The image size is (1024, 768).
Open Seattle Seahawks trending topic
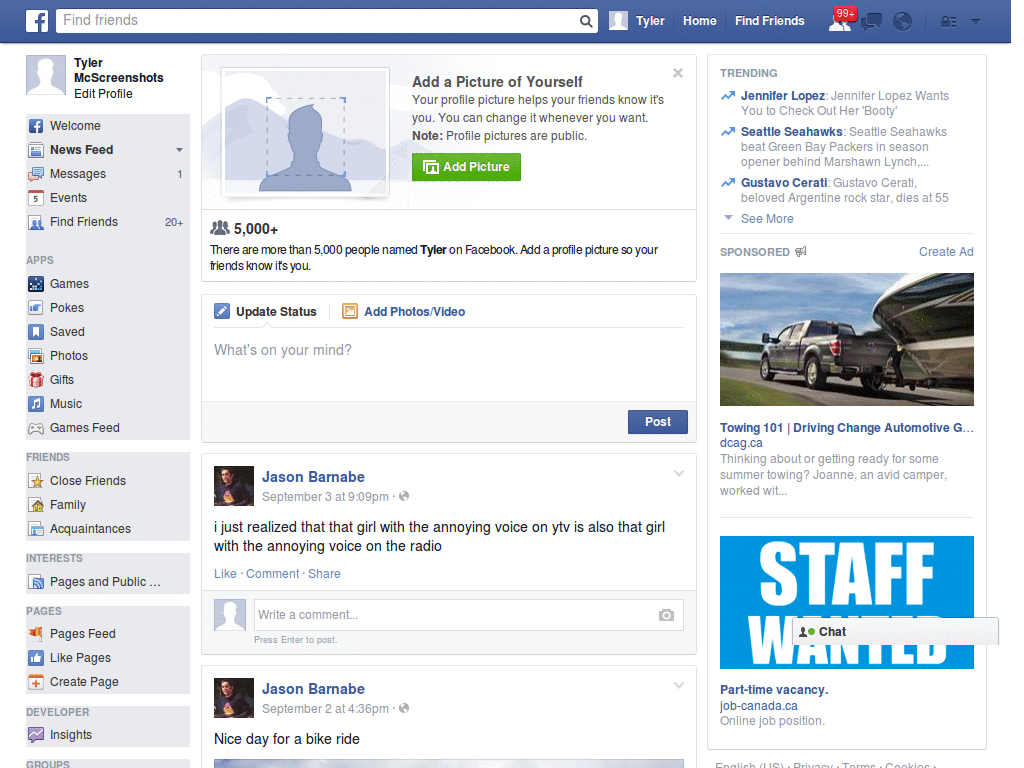pyautogui.click(x=792, y=132)
